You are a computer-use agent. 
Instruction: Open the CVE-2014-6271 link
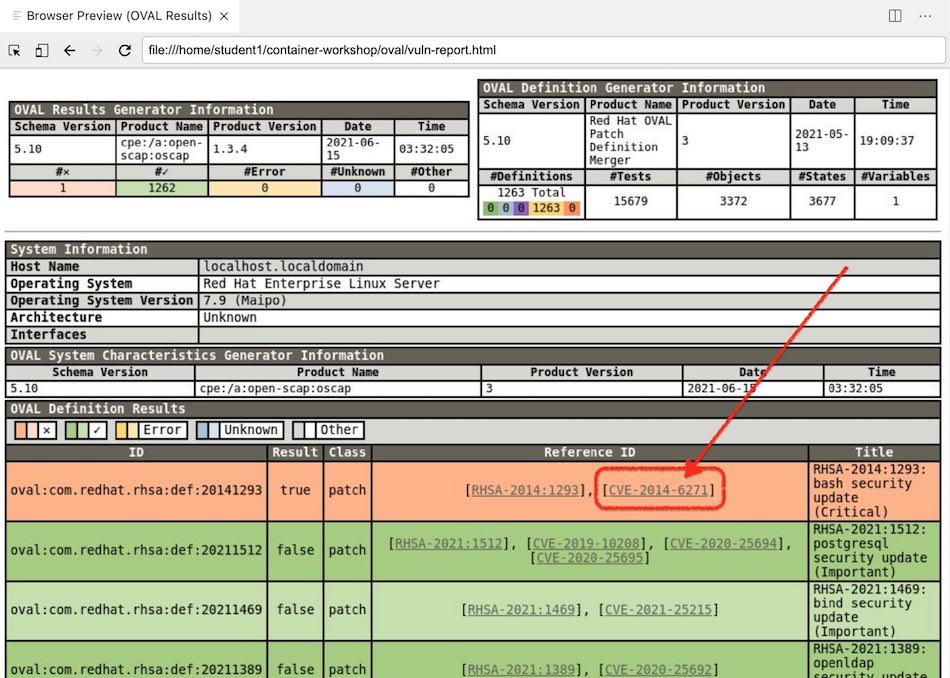pyautogui.click(x=658, y=491)
